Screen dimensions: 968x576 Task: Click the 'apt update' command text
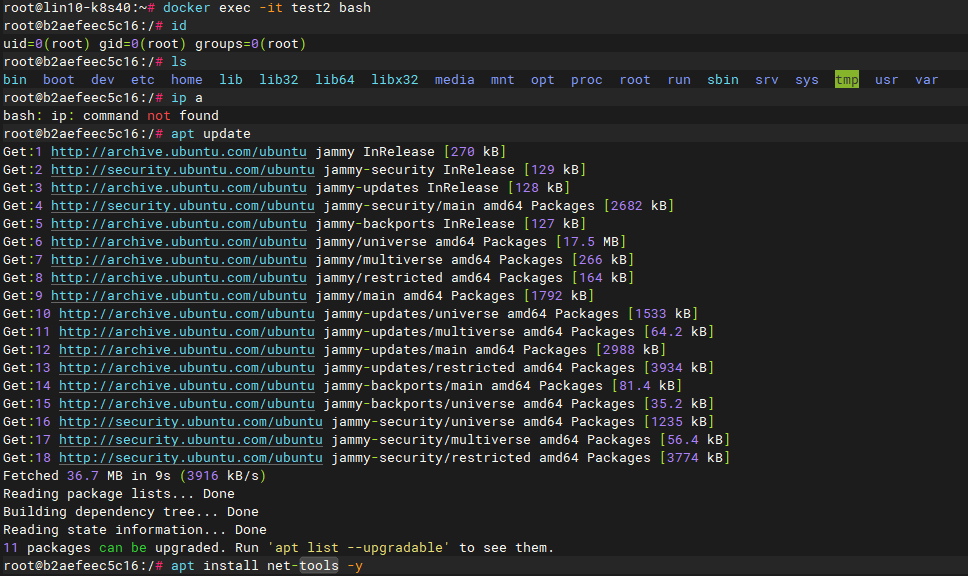211,134
